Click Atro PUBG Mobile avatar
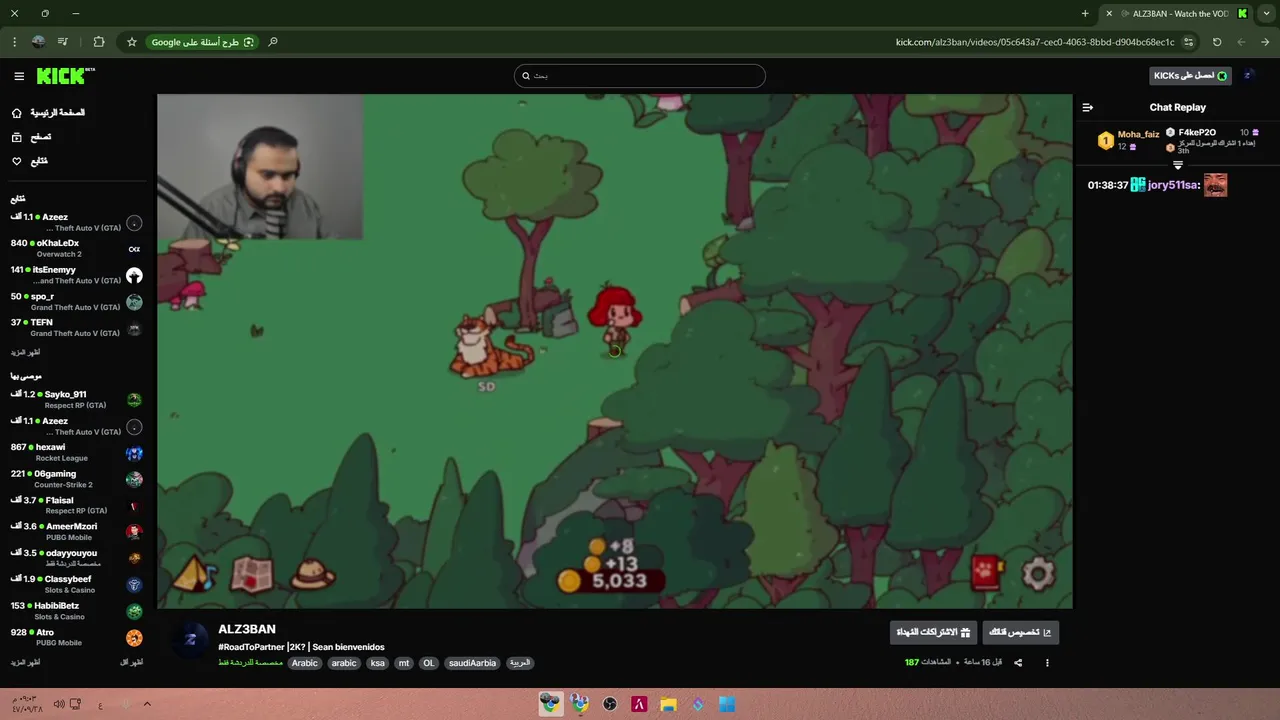The width and height of the screenshot is (1280, 720). (134, 638)
